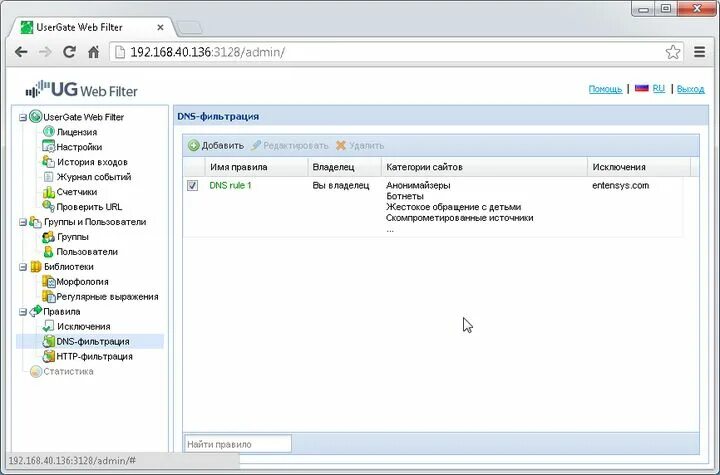Click the DNS-фильтрация tree icon

pyautogui.click(x=49, y=341)
